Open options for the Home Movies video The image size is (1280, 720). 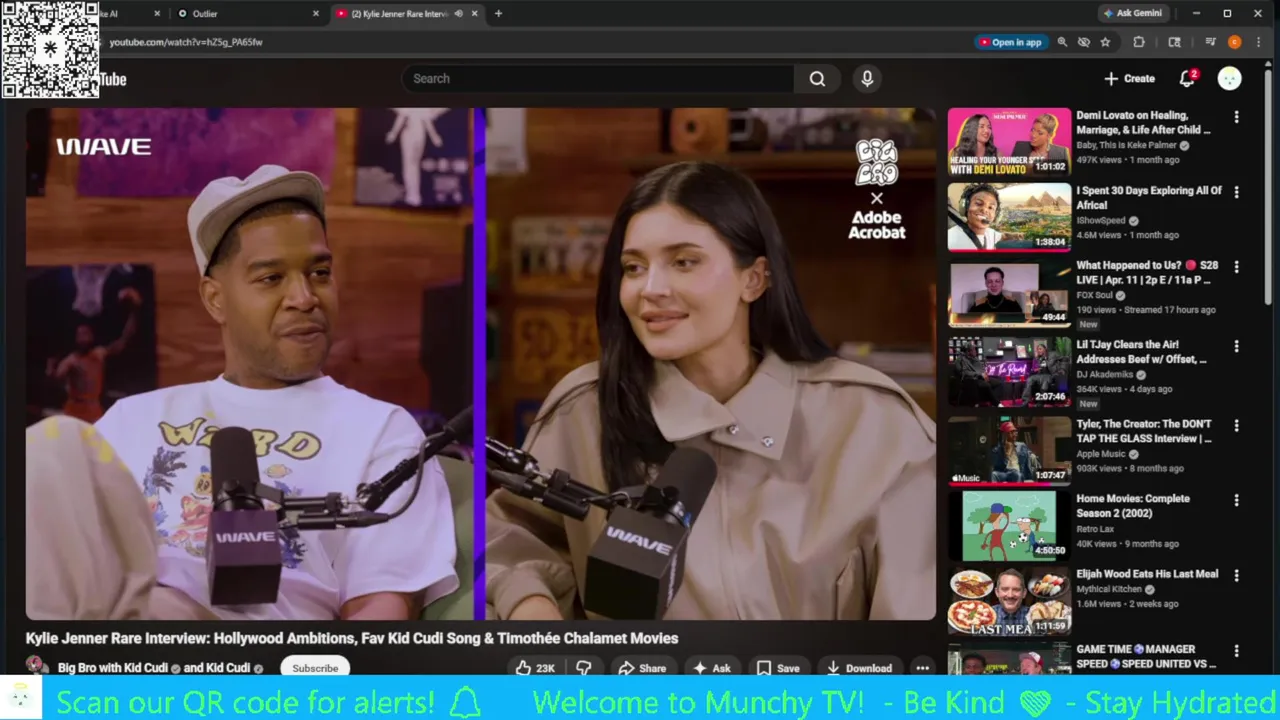pyautogui.click(x=1236, y=500)
